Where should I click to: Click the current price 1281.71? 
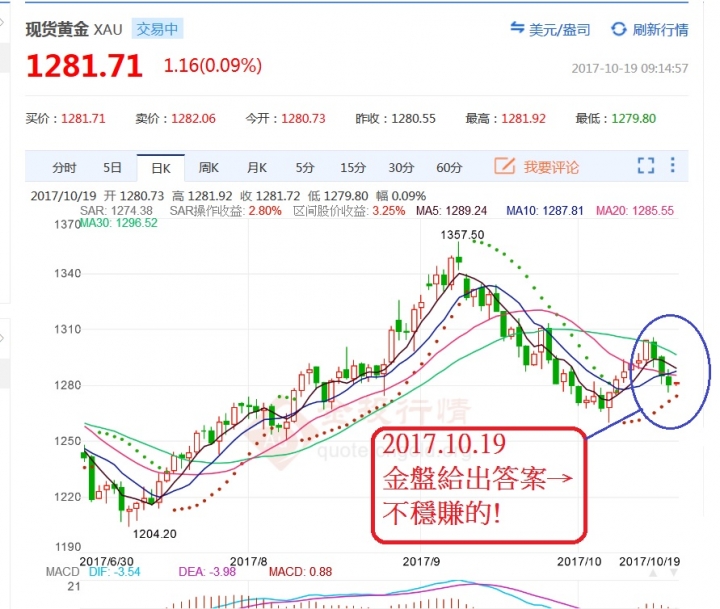point(84,66)
